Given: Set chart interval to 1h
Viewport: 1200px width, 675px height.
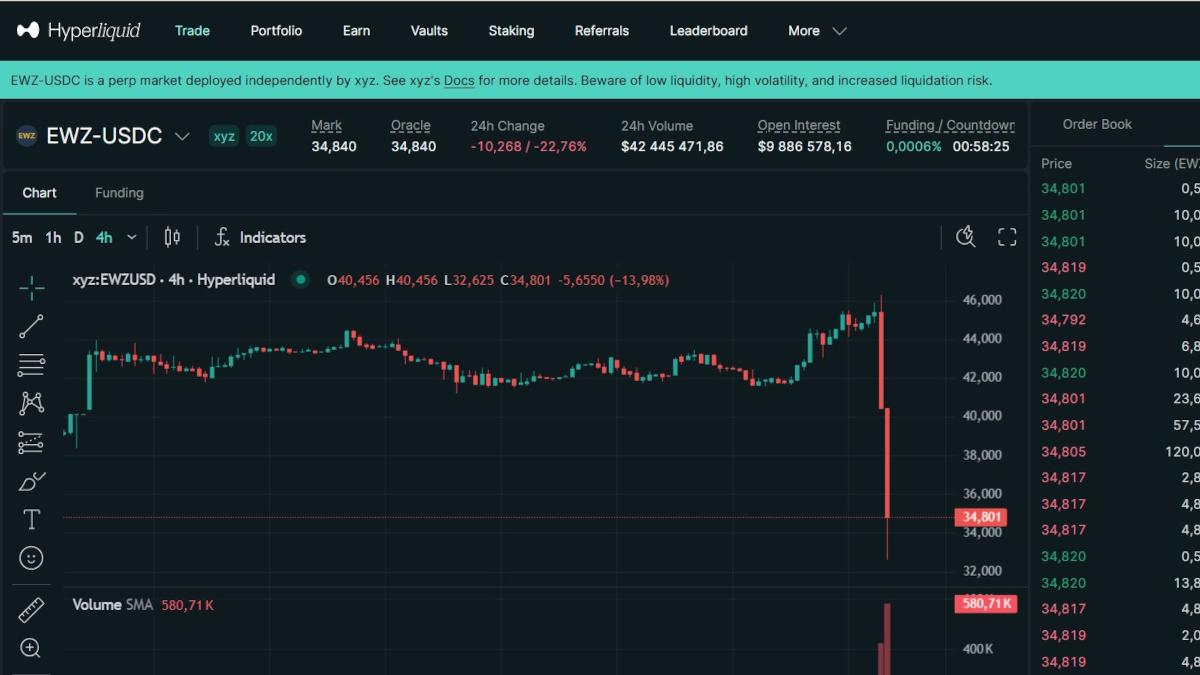Looking at the screenshot, I should pyautogui.click(x=53, y=238).
